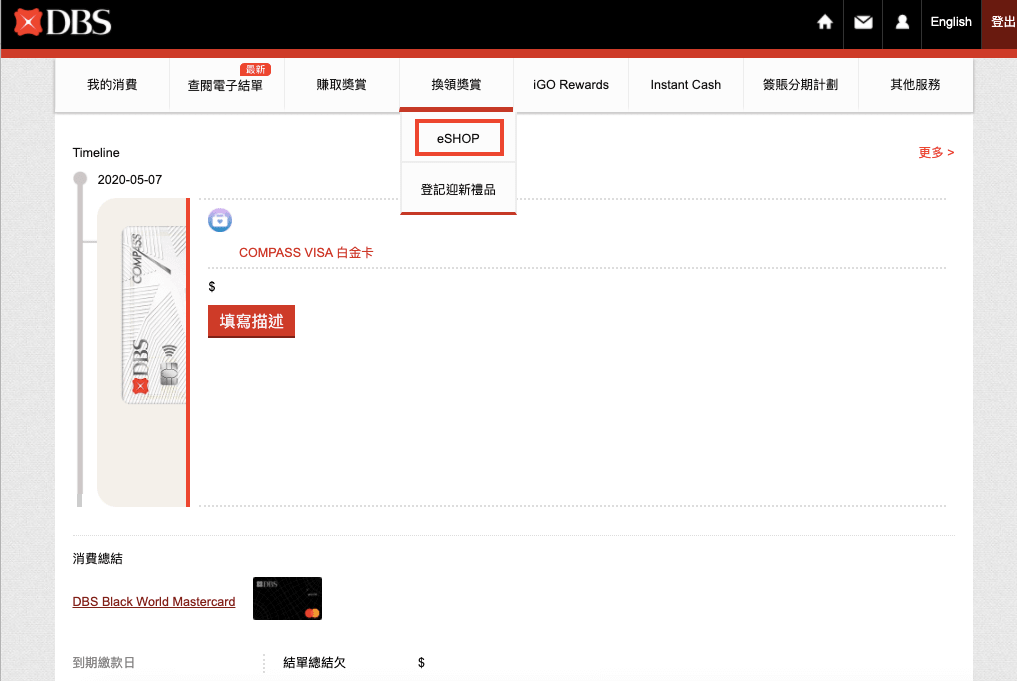1017x681 pixels.
Task: Click the COMPASS VISA card image
Action: click(154, 315)
